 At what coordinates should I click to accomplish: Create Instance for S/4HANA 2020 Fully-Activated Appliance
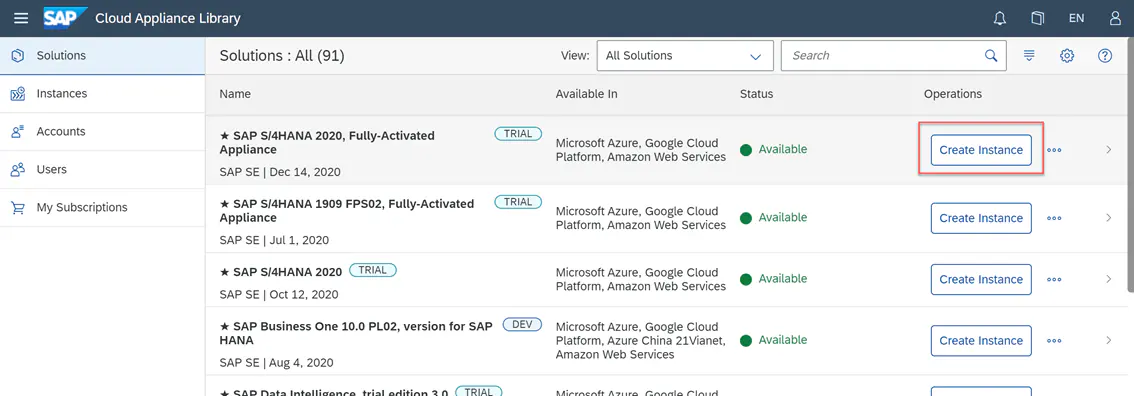click(981, 150)
